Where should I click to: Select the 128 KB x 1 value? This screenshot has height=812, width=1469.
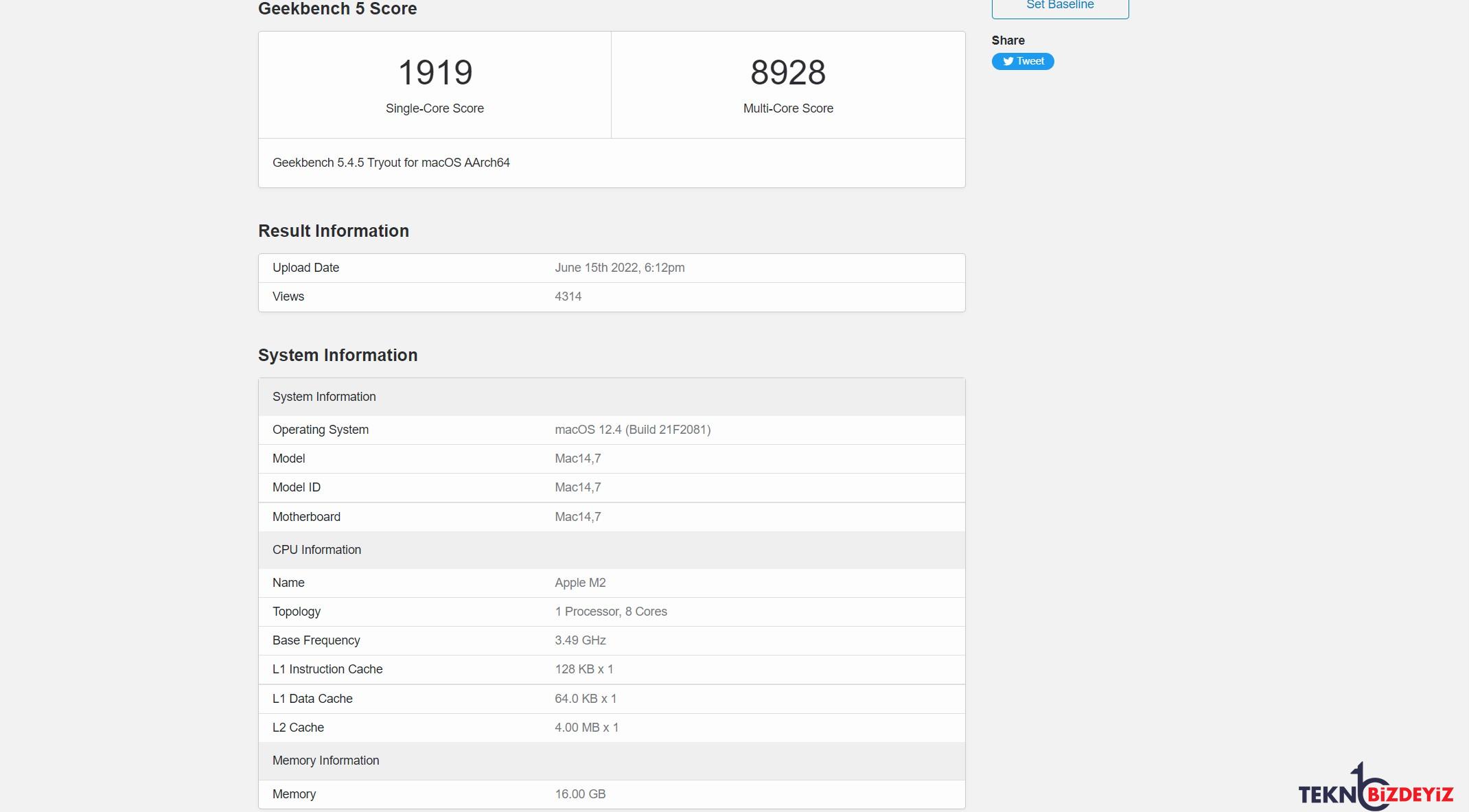[584, 669]
